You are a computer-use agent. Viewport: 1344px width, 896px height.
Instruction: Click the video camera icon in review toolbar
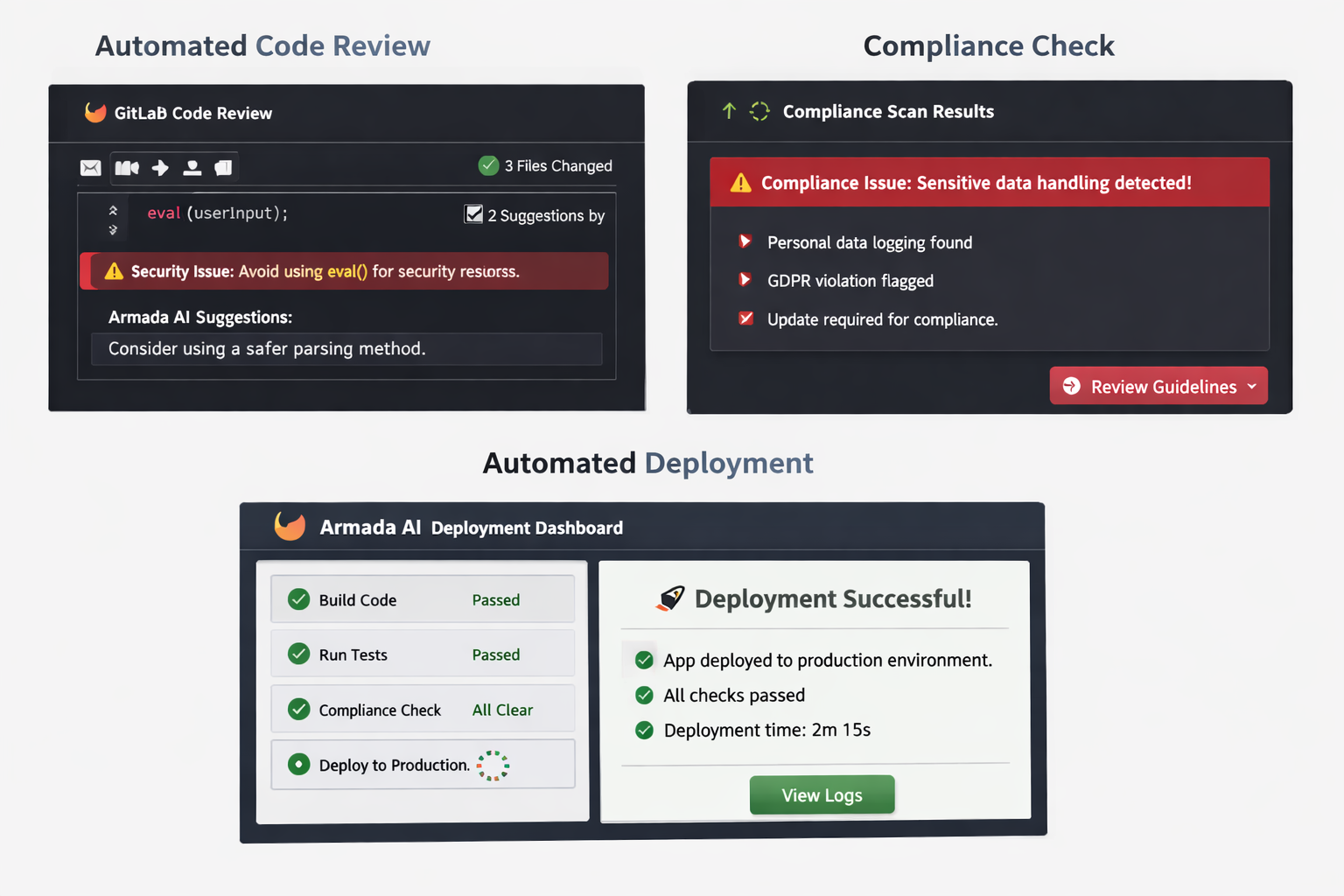(127, 167)
